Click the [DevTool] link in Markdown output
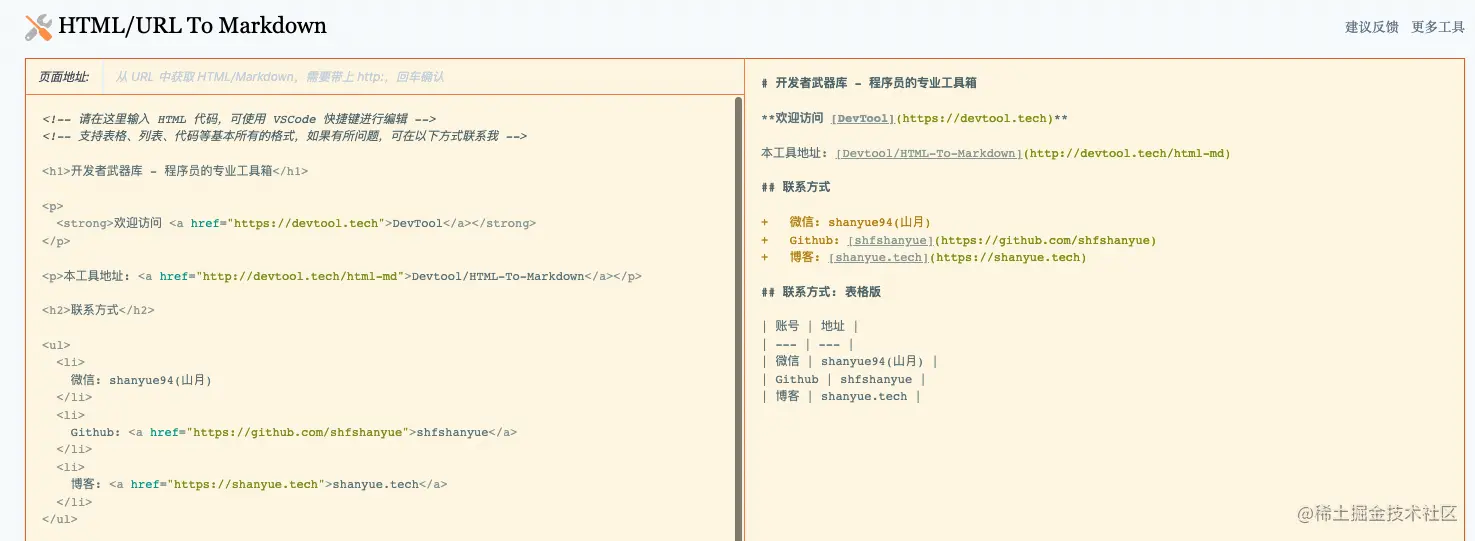1475x541 pixels. coord(864,118)
